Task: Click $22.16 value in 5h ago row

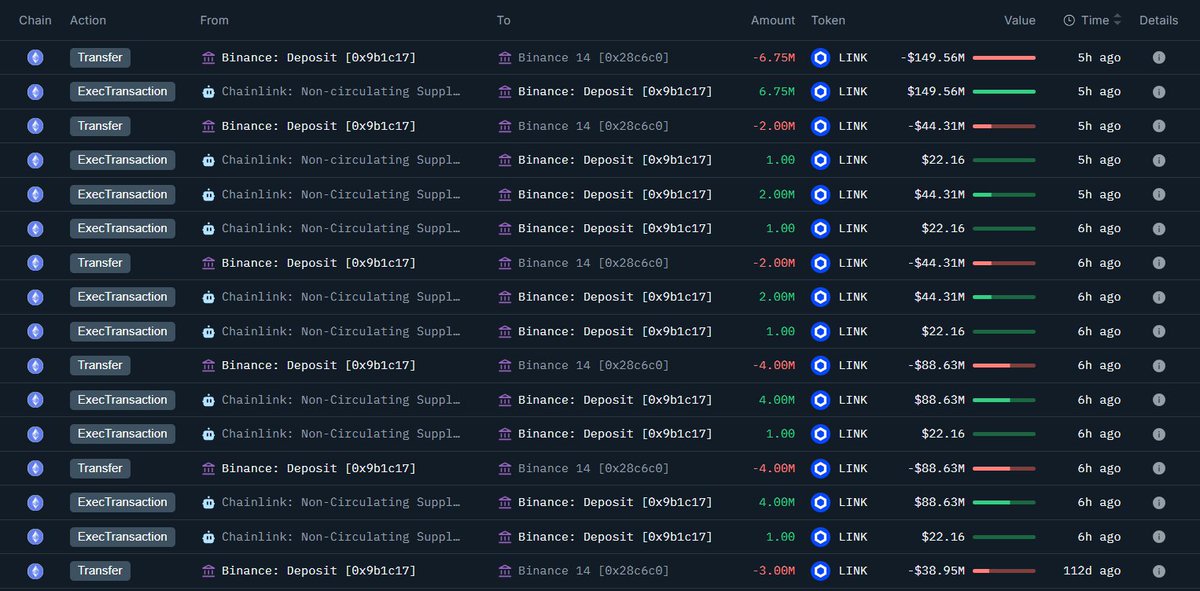Action: (943, 160)
